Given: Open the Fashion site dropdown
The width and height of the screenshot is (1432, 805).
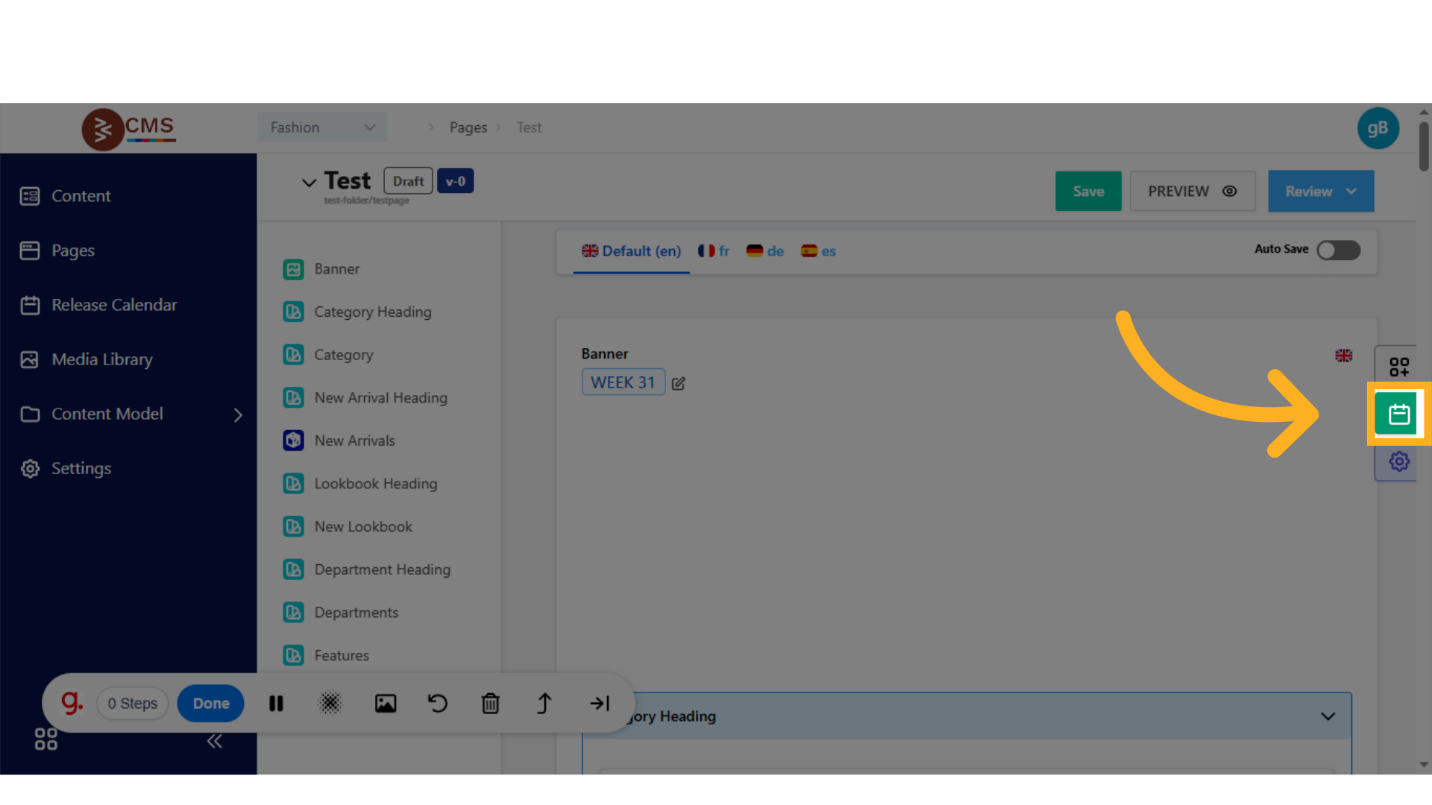Looking at the screenshot, I should click(321, 128).
